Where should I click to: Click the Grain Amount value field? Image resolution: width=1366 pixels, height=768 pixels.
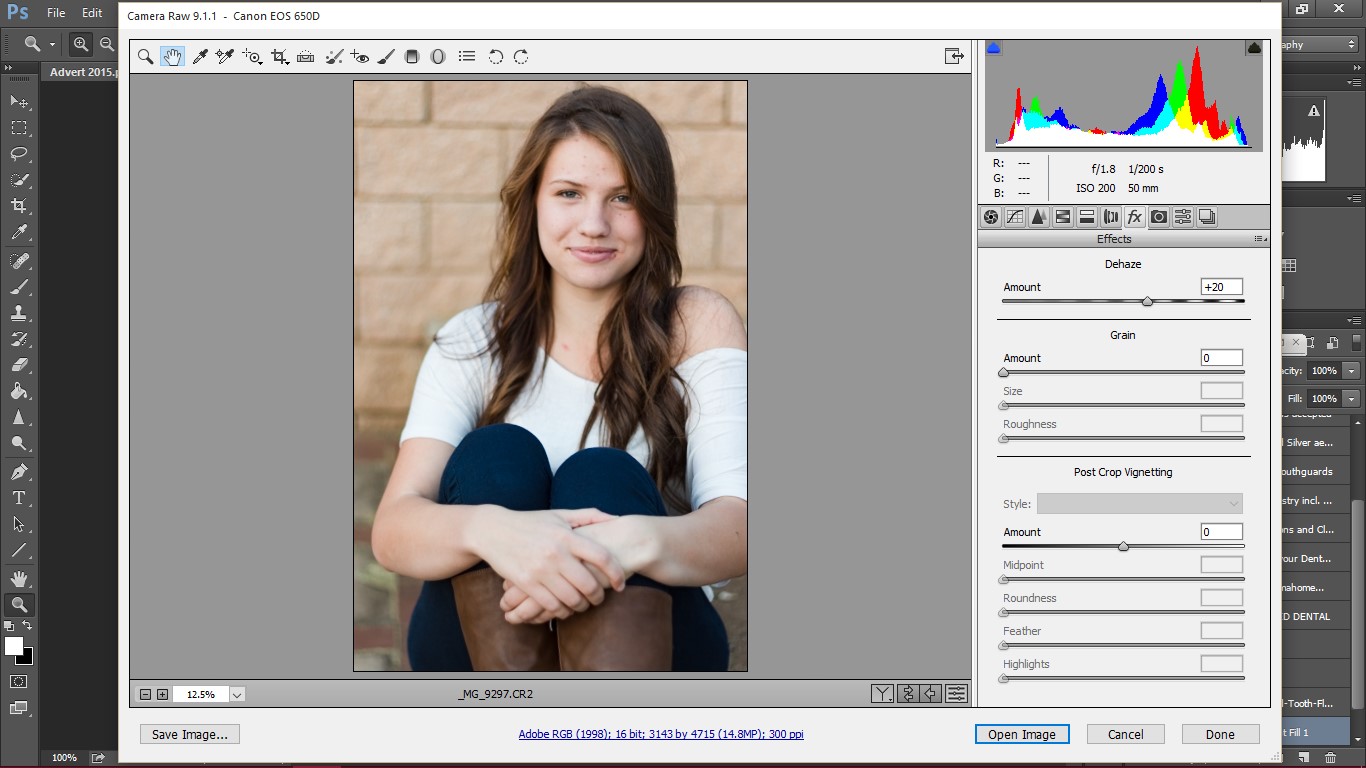click(x=1222, y=358)
